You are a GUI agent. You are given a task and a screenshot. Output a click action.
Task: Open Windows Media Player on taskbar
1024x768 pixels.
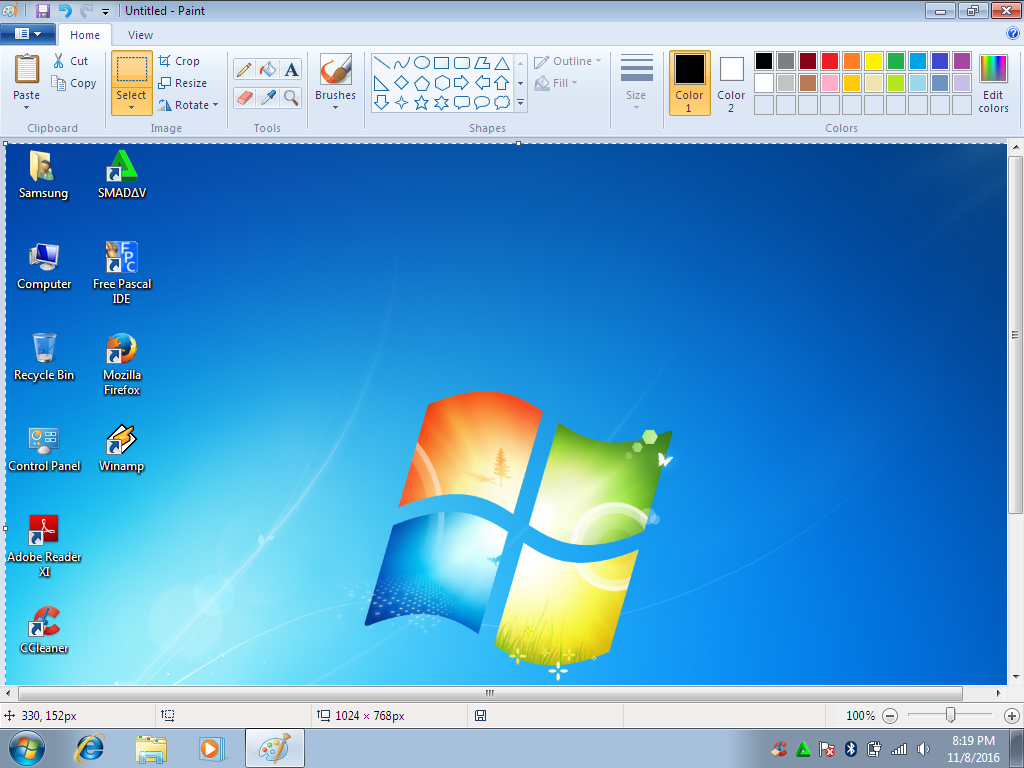coord(211,748)
